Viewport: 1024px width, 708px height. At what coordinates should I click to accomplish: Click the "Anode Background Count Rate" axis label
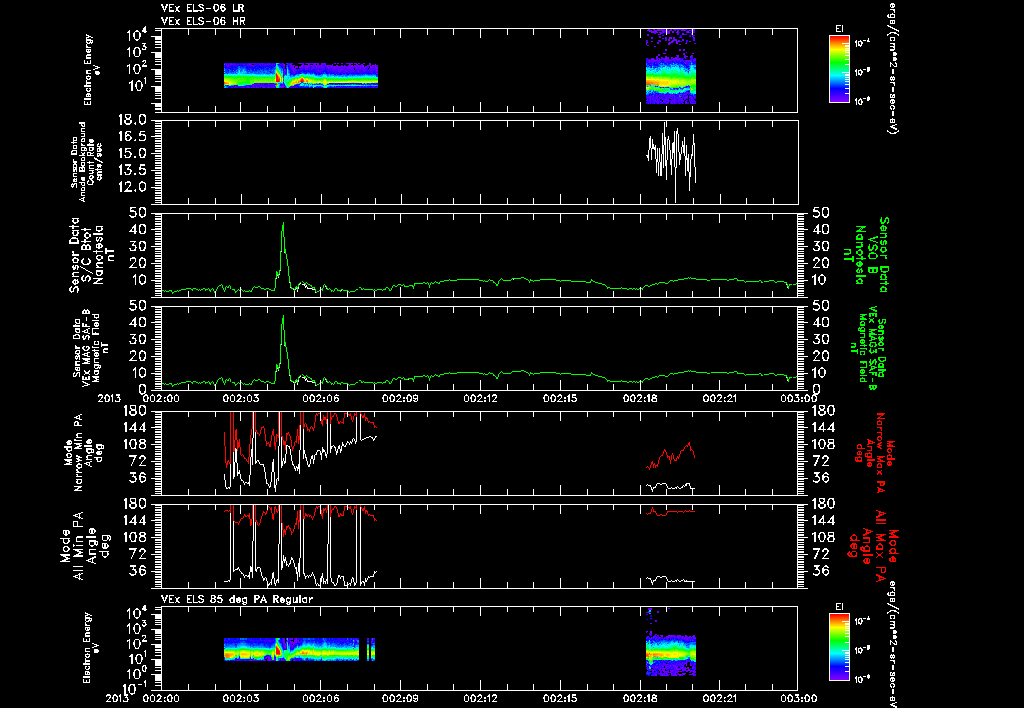click(86, 162)
